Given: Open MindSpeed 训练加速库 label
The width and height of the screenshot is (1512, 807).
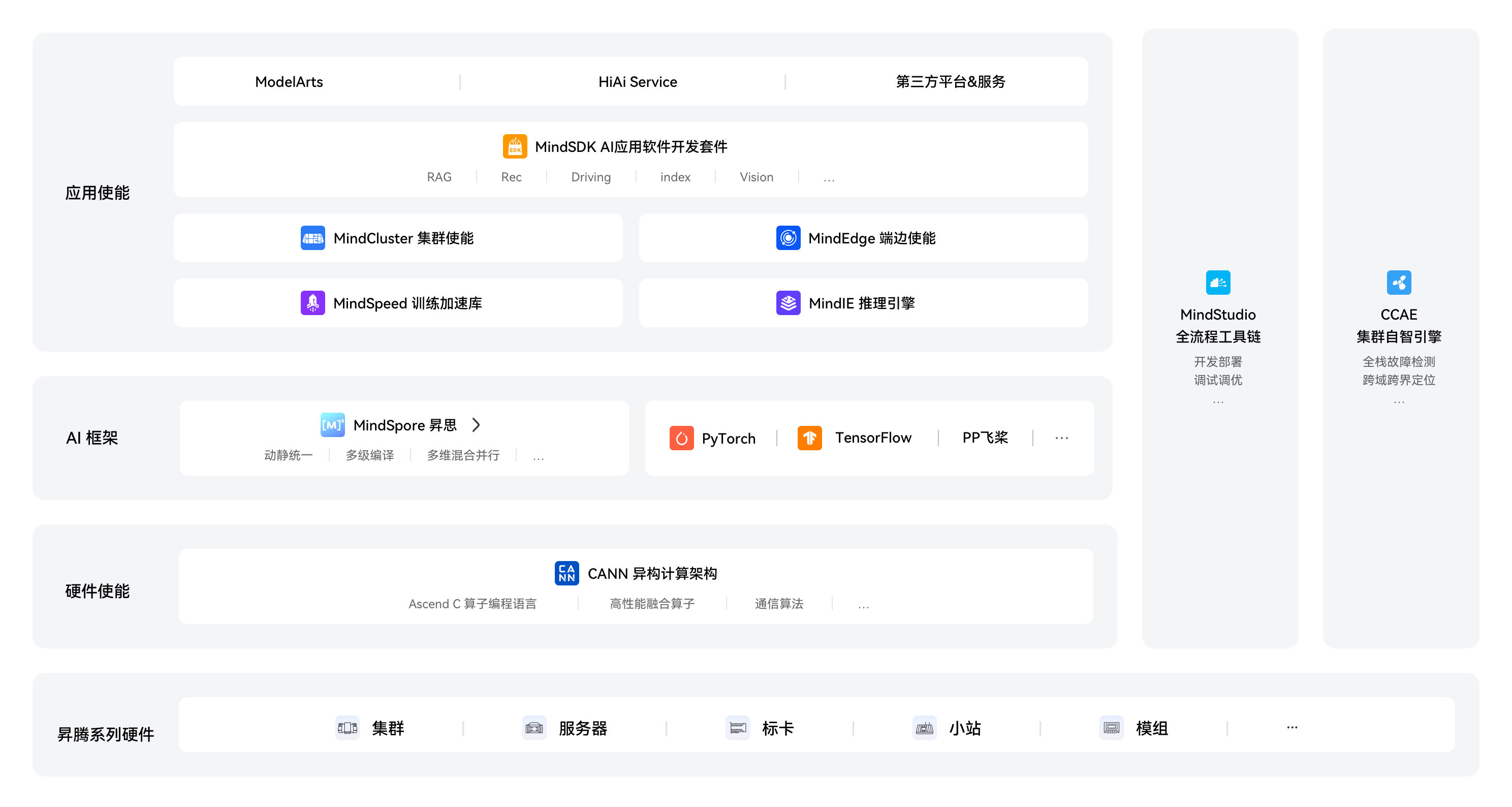Looking at the screenshot, I should pyautogui.click(x=407, y=303).
